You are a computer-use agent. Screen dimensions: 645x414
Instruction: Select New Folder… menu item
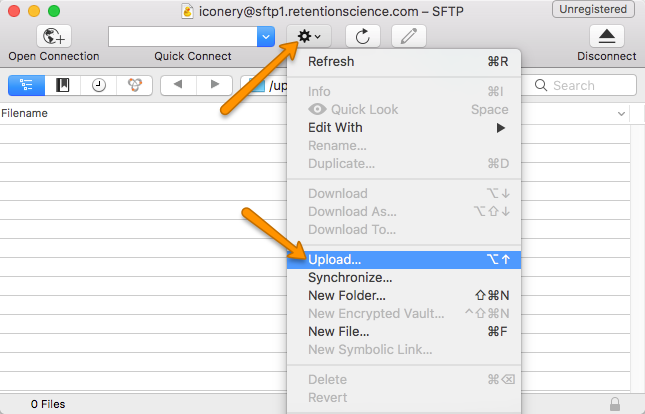coord(404,295)
